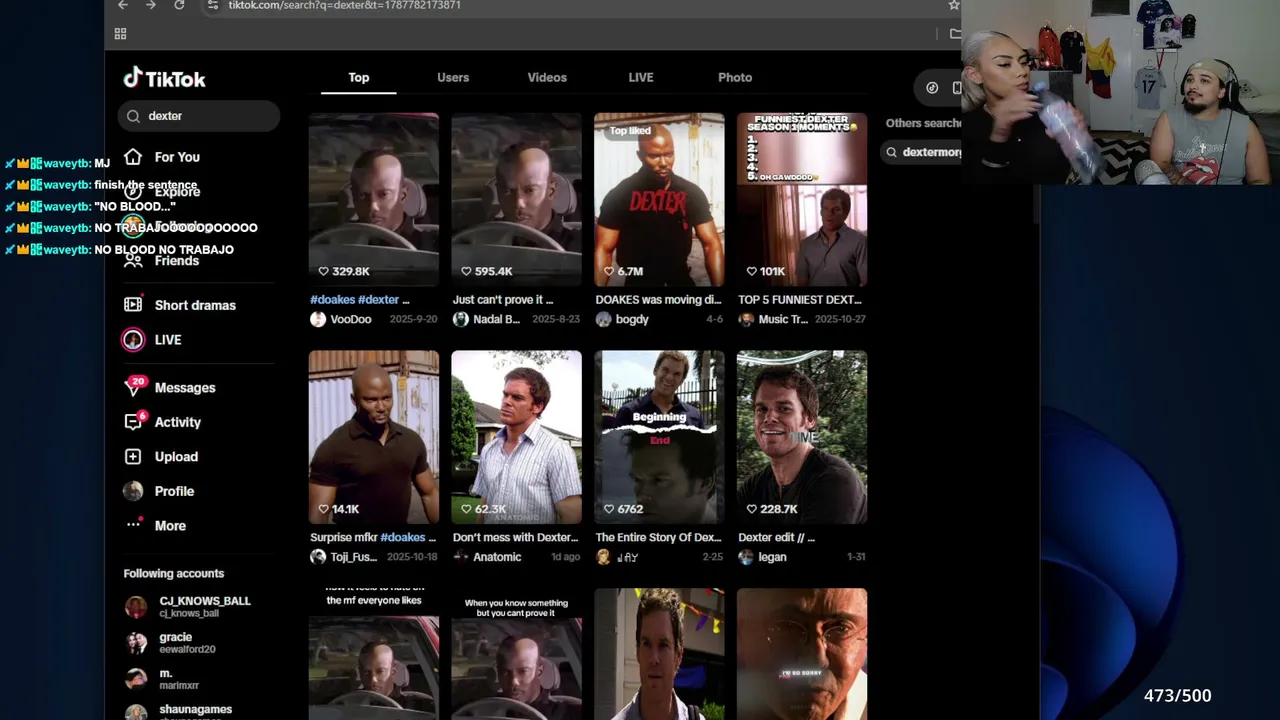The width and height of the screenshot is (1280, 720).
Task: Bookmark this page with the star icon
Action: [953, 5]
